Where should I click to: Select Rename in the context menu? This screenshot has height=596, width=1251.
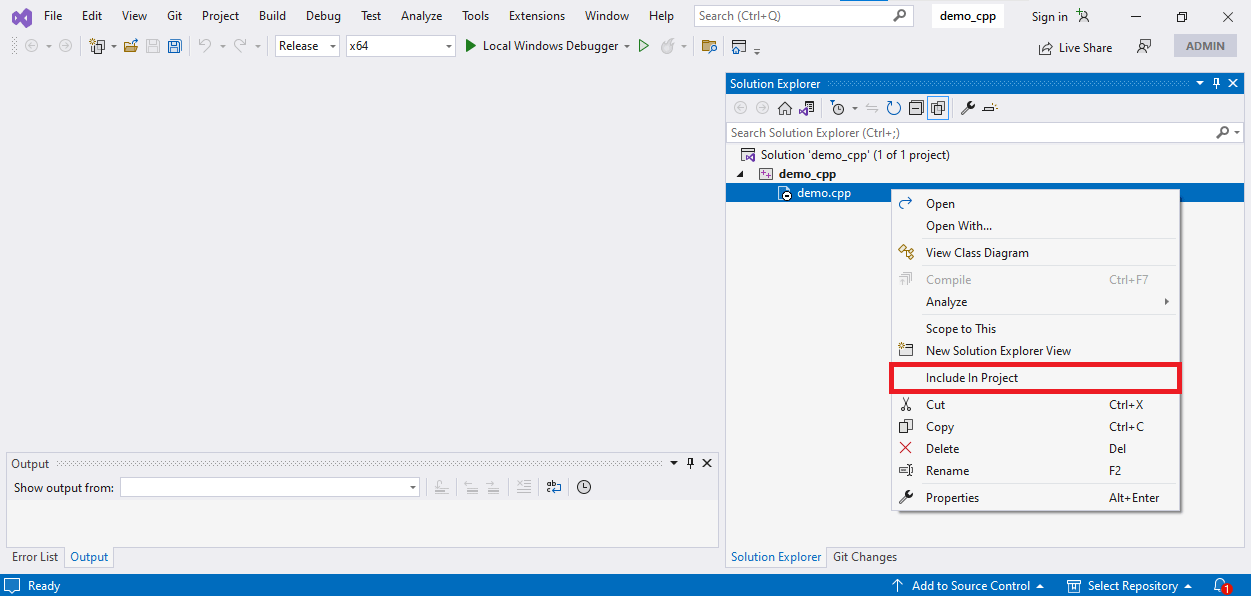point(1035,471)
